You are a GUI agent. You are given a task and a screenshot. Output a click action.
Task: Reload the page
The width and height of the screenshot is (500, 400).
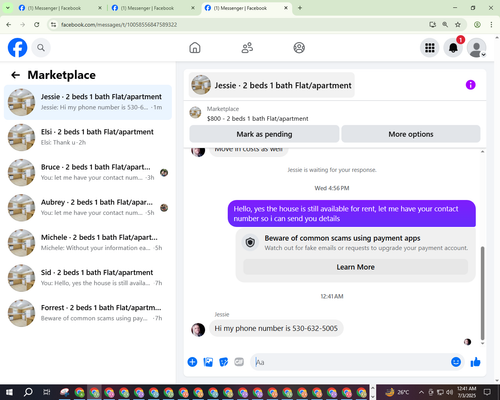pyautogui.click(x=37, y=25)
